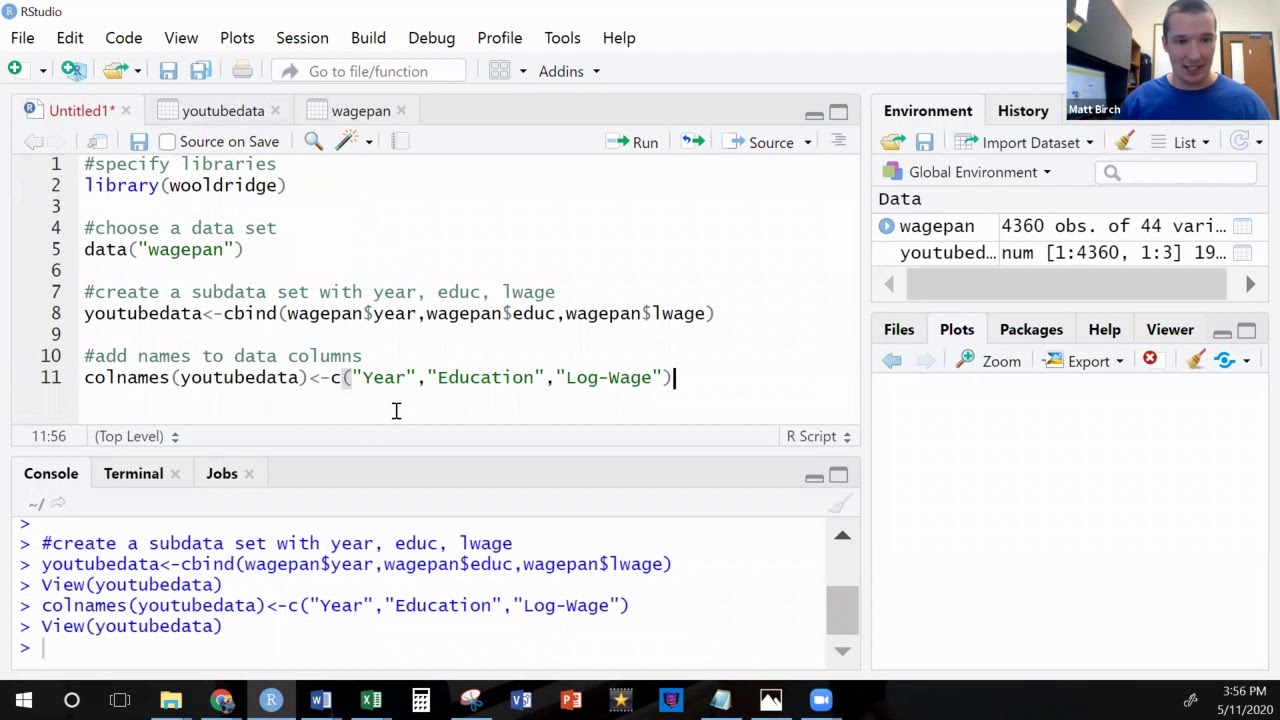Open the R Script file type dropdown
The height and width of the screenshot is (720, 1280).
point(818,436)
